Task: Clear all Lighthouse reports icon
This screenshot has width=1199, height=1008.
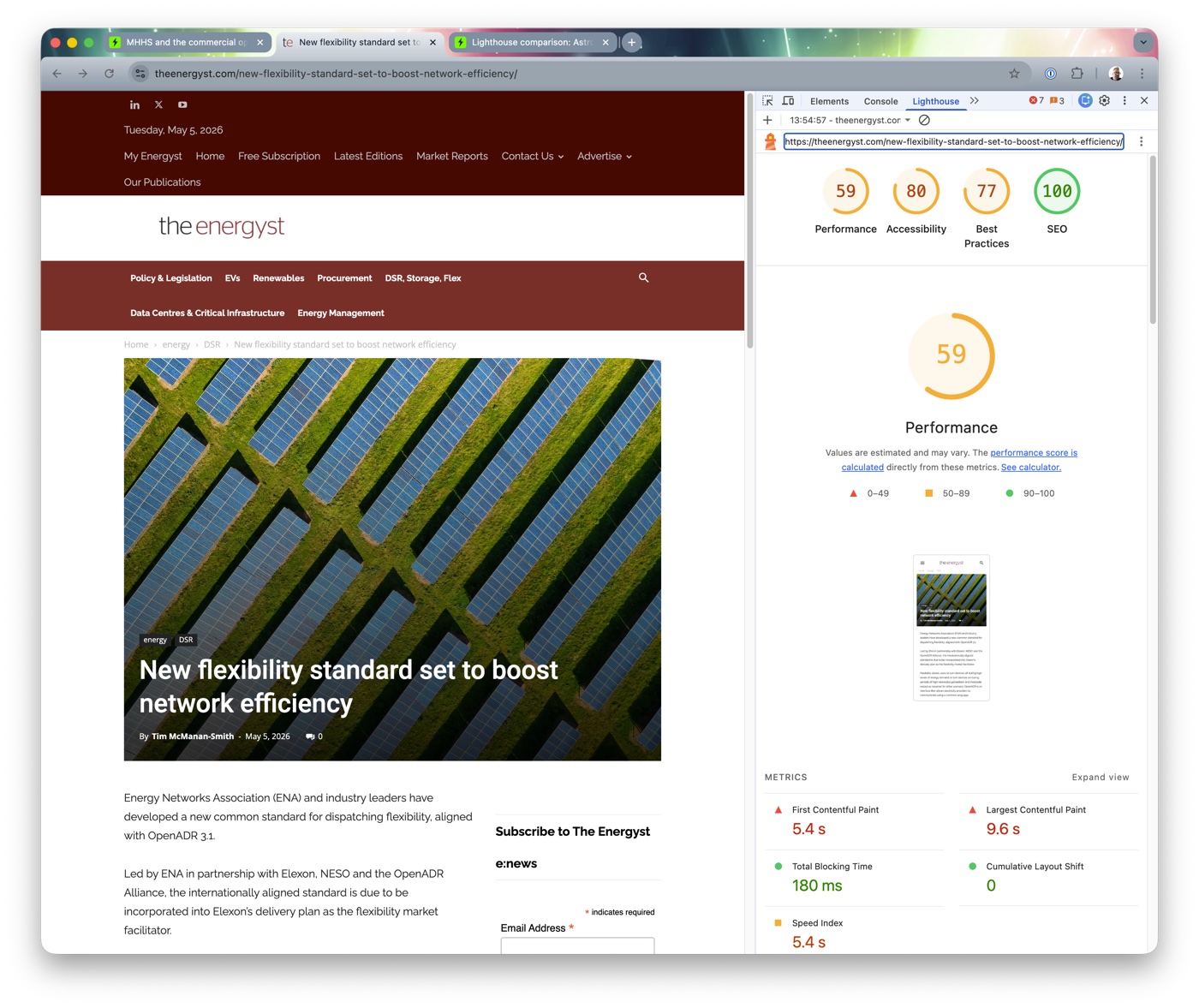Action: tap(924, 120)
